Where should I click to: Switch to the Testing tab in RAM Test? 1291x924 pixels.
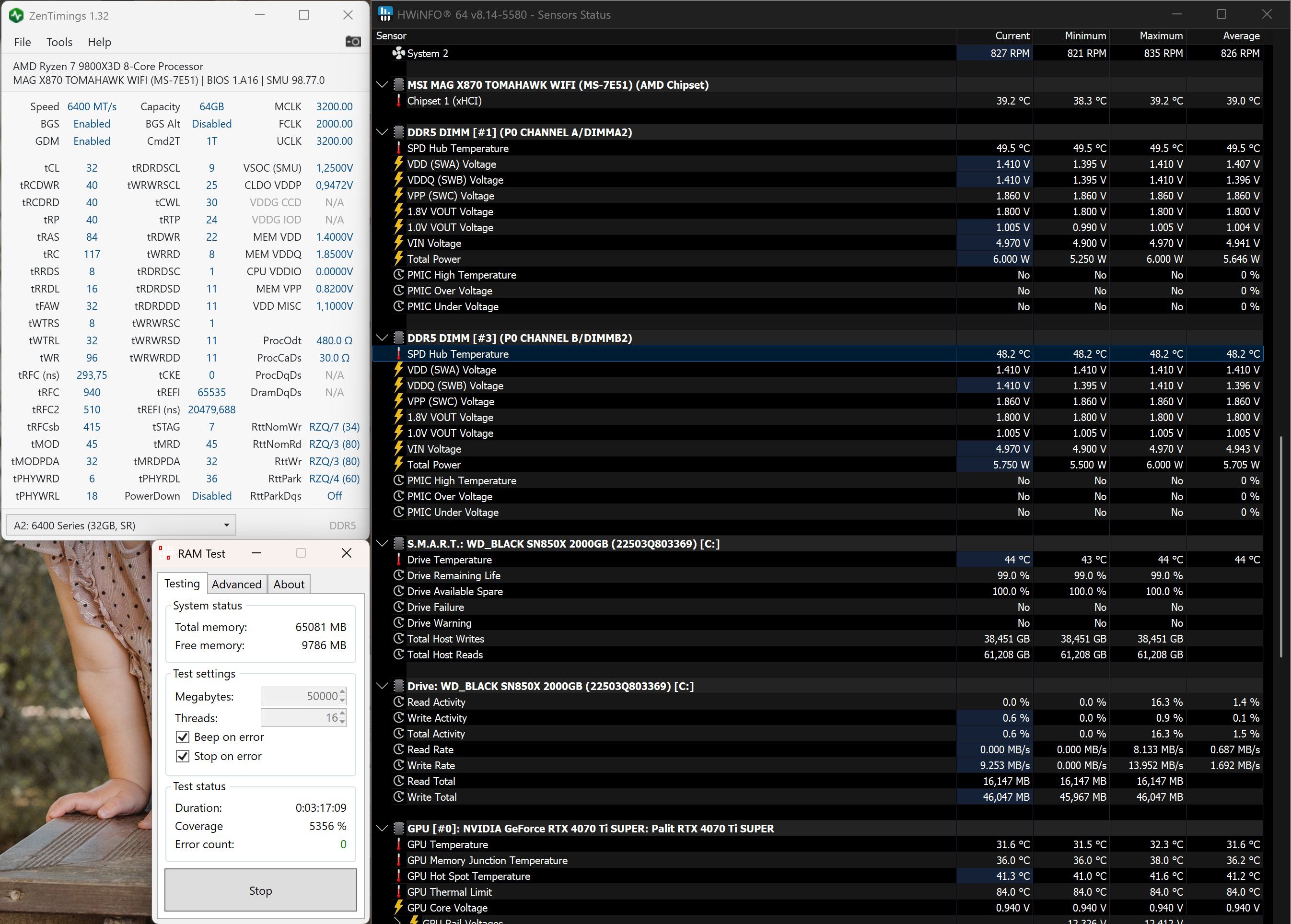182,583
